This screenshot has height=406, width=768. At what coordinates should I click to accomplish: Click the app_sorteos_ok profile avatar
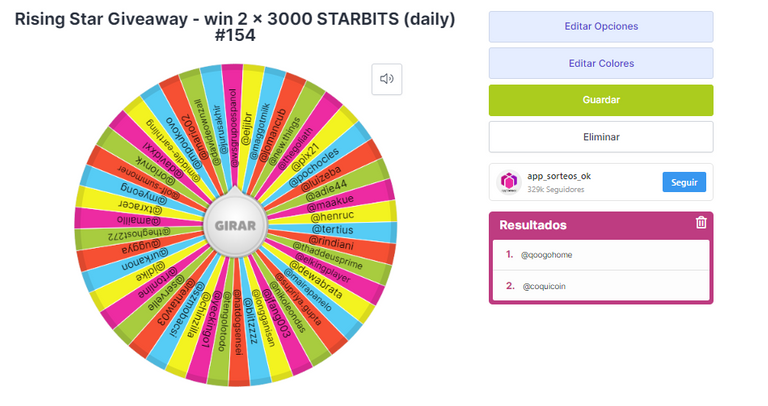pyautogui.click(x=509, y=182)
